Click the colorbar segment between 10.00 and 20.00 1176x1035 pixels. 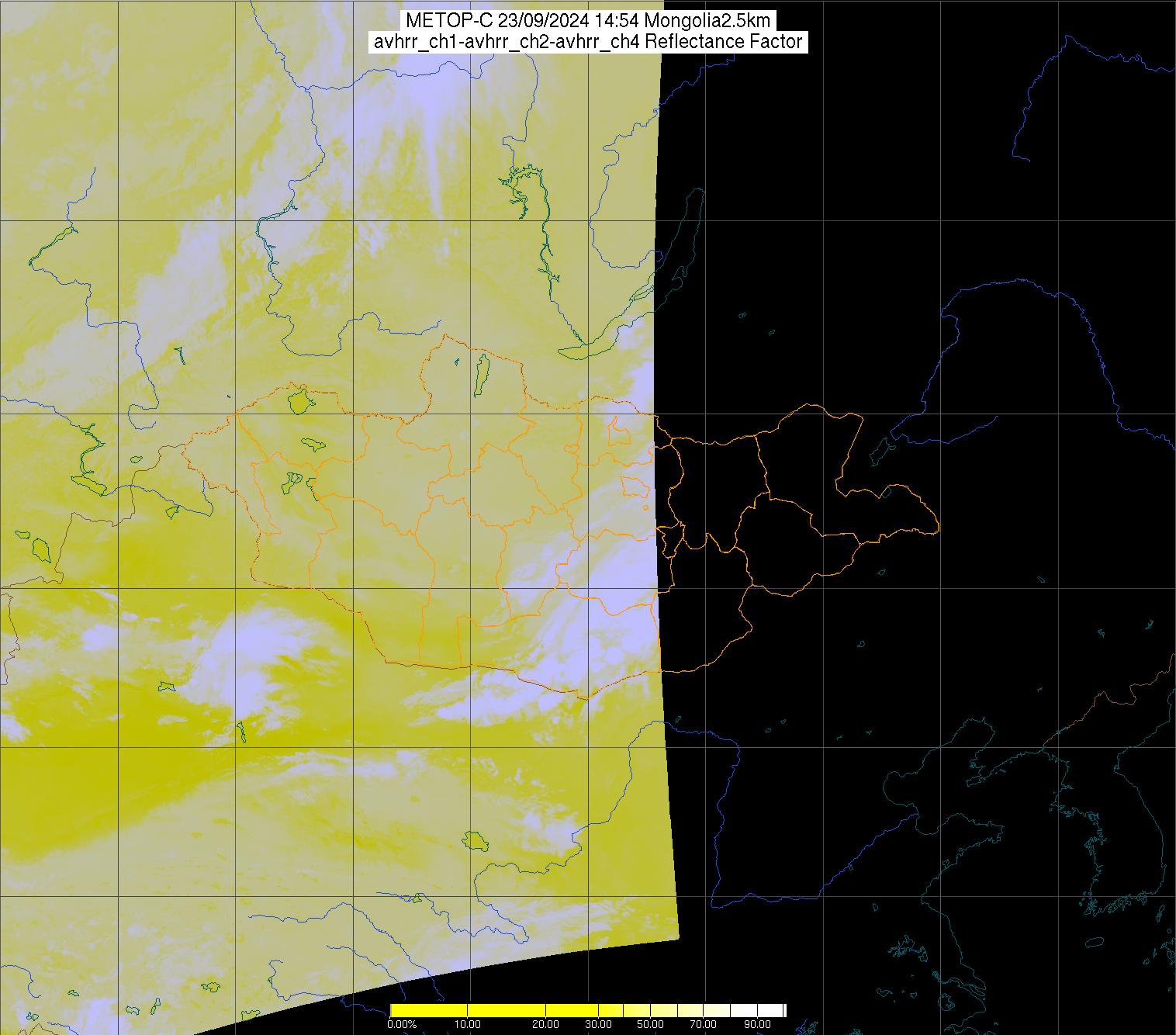click(x=507, y=1010)
